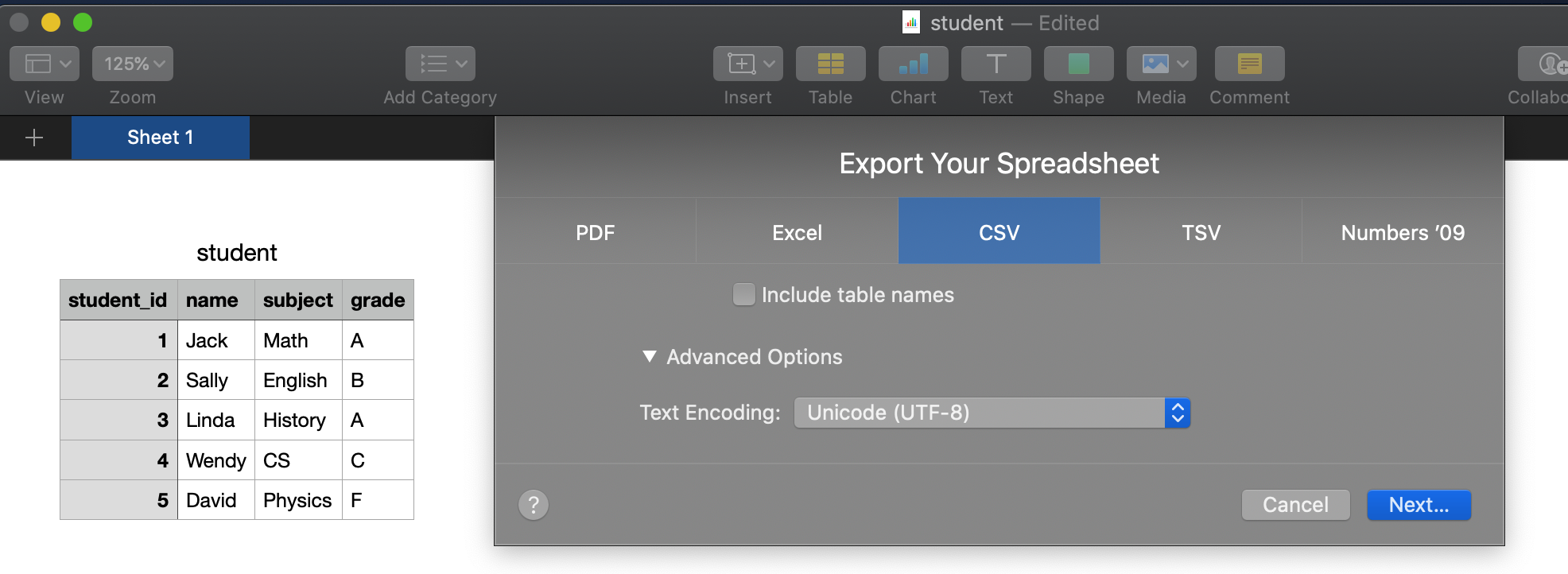Viewport: 1568px width, 574px height.
Task: Switch to the PDF export tab
Action: point(596,232)
